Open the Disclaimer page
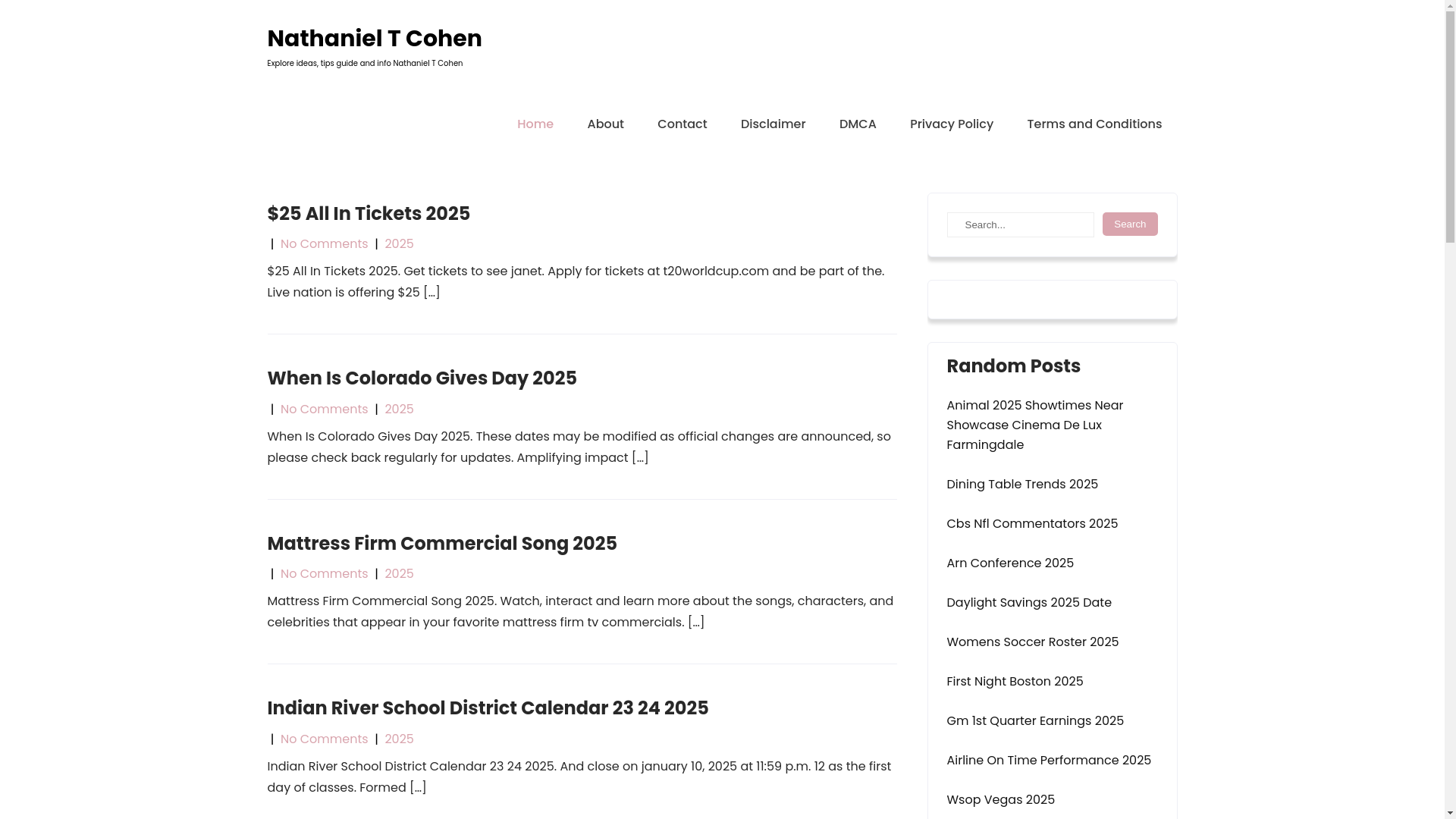The image size is (1456, 819). coord(773,124)
